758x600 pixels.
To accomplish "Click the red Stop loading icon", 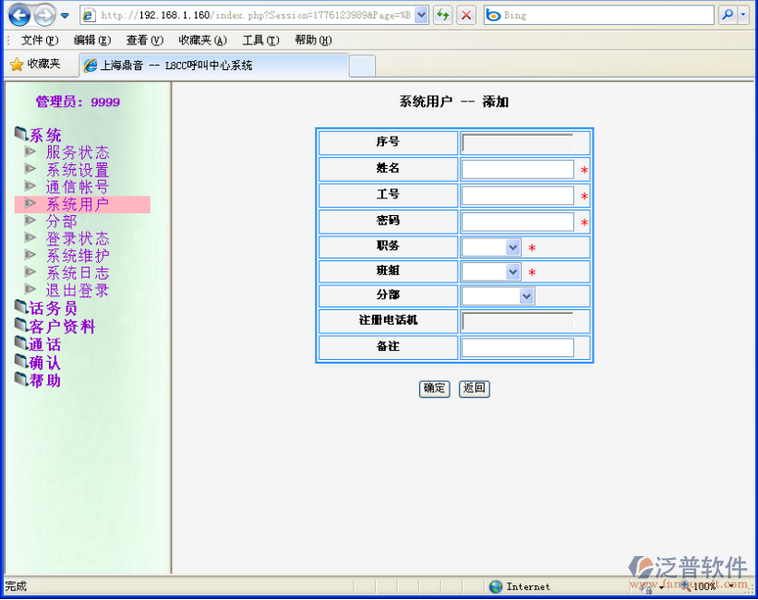I will tap(466, 15).
